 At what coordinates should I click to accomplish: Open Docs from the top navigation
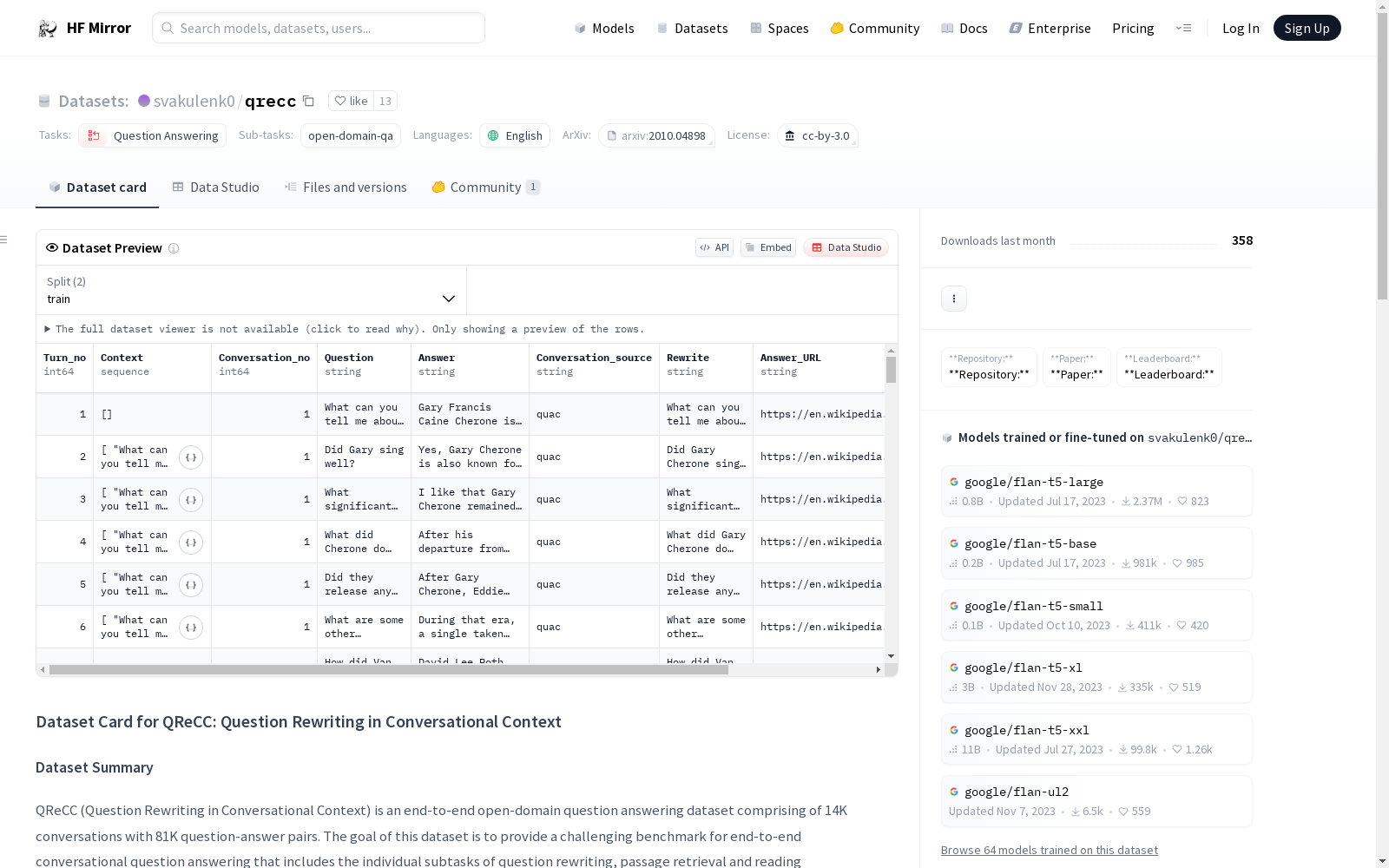pyautogui.click(x=964, y=28)
